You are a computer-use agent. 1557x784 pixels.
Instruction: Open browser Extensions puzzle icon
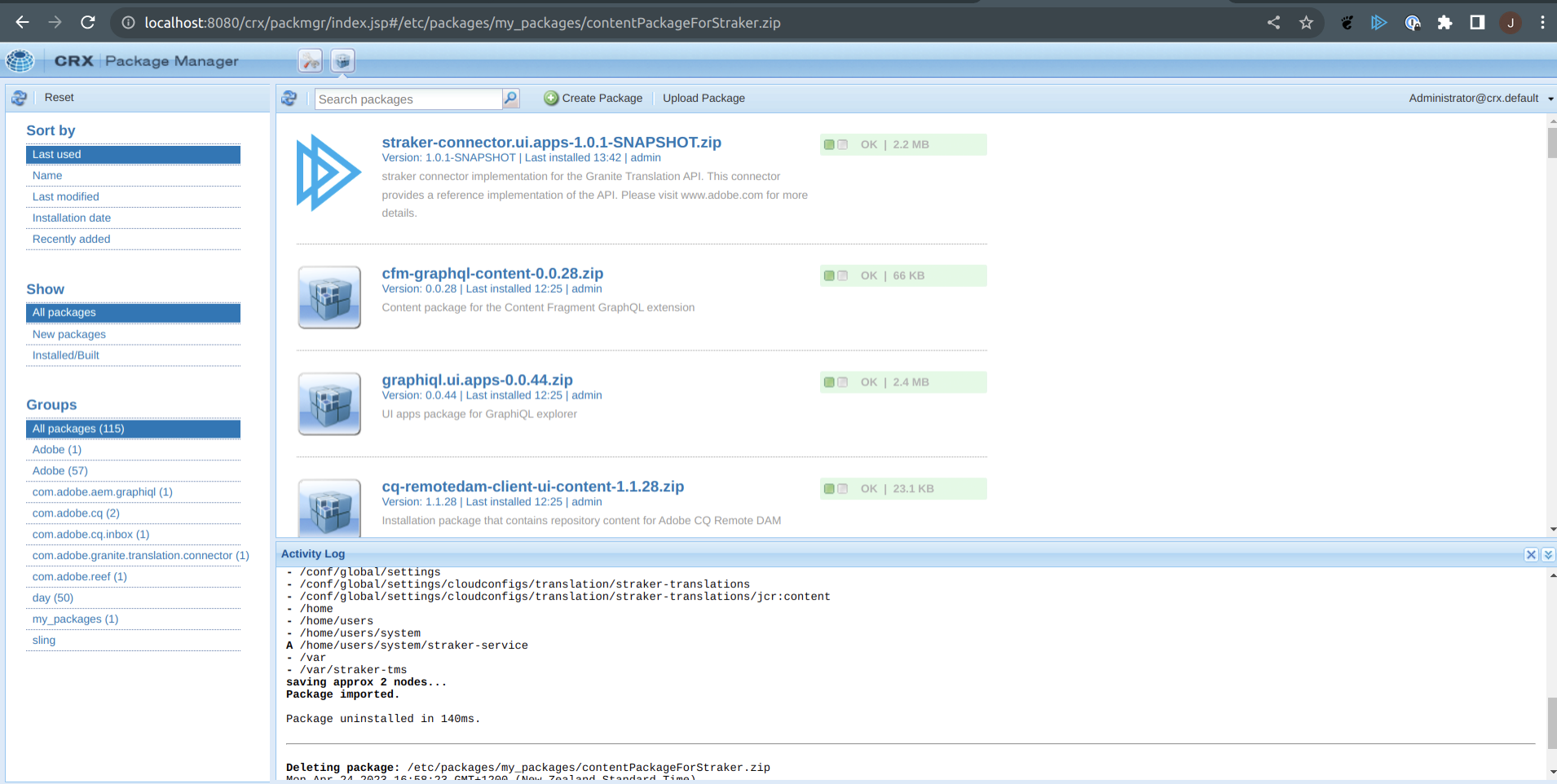1445,23
